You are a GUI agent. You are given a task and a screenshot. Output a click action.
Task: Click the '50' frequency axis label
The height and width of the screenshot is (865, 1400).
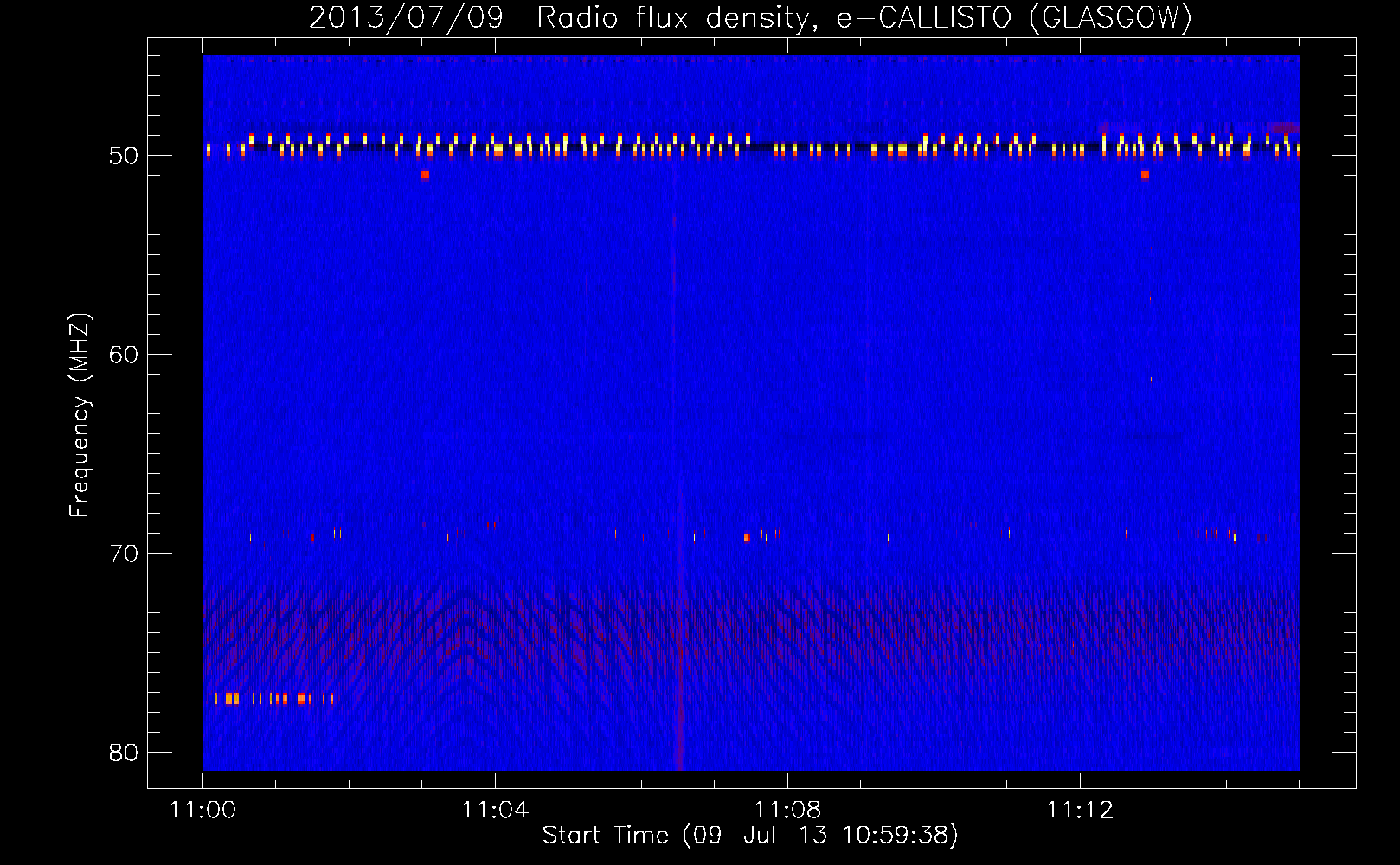point(124,156)
